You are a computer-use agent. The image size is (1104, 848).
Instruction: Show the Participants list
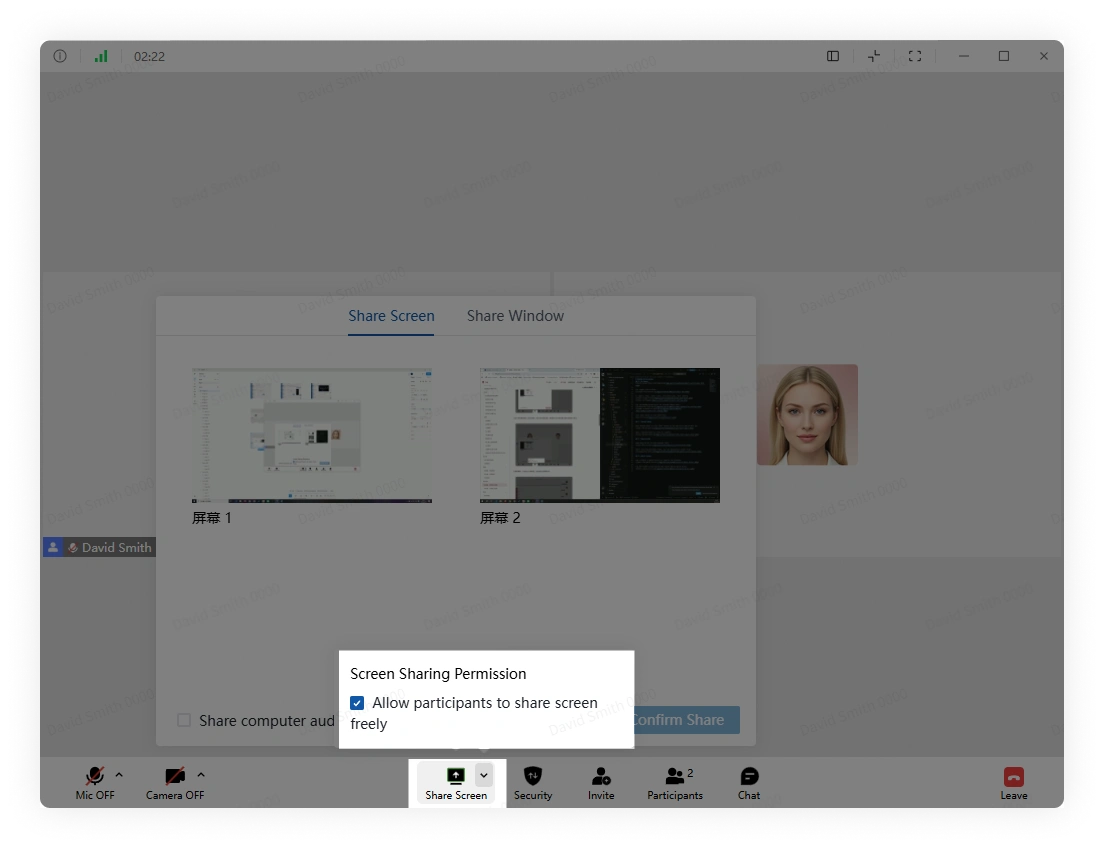point(675,783)
